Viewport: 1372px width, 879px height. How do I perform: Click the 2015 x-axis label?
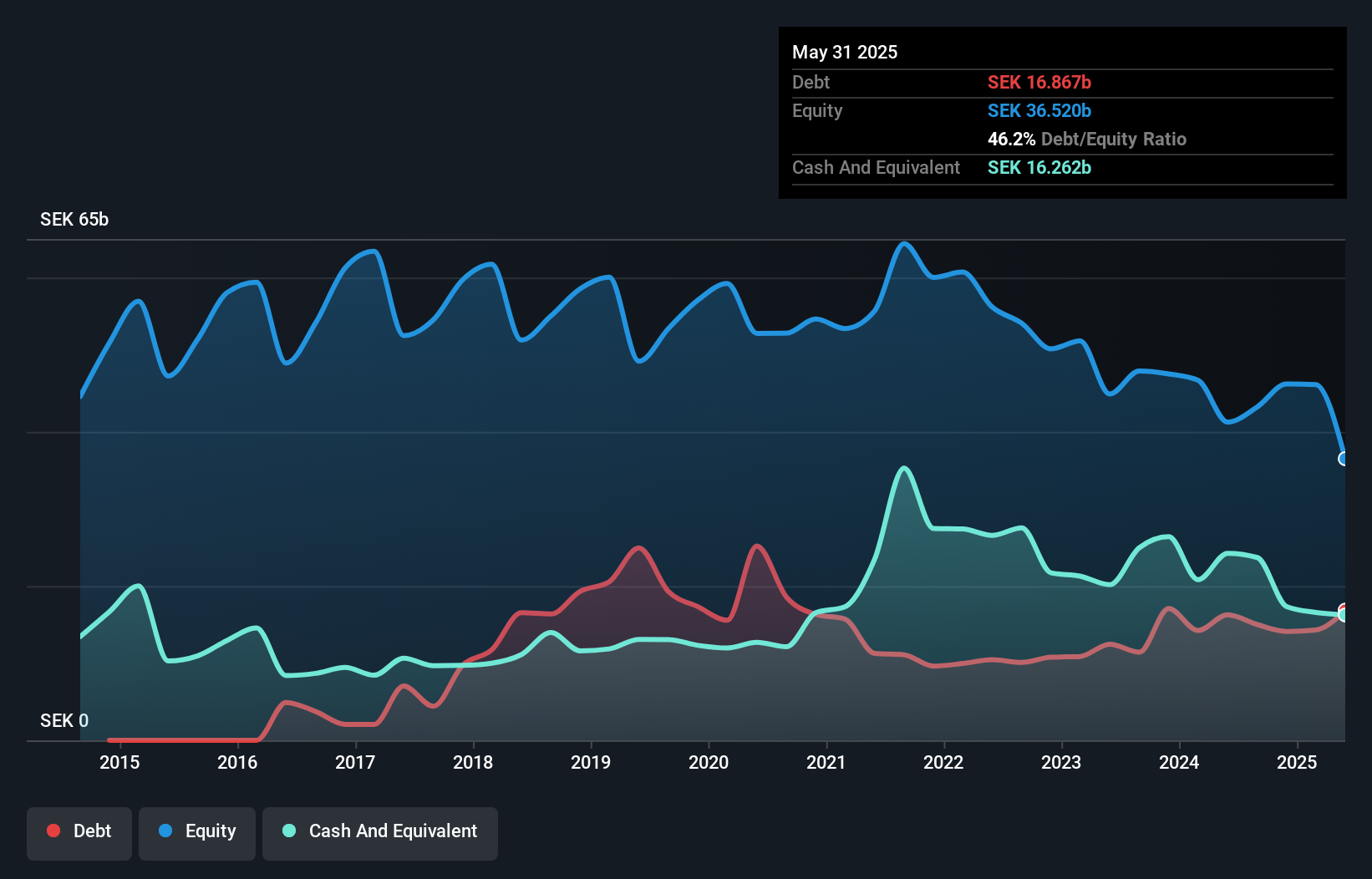pos(119,762)
